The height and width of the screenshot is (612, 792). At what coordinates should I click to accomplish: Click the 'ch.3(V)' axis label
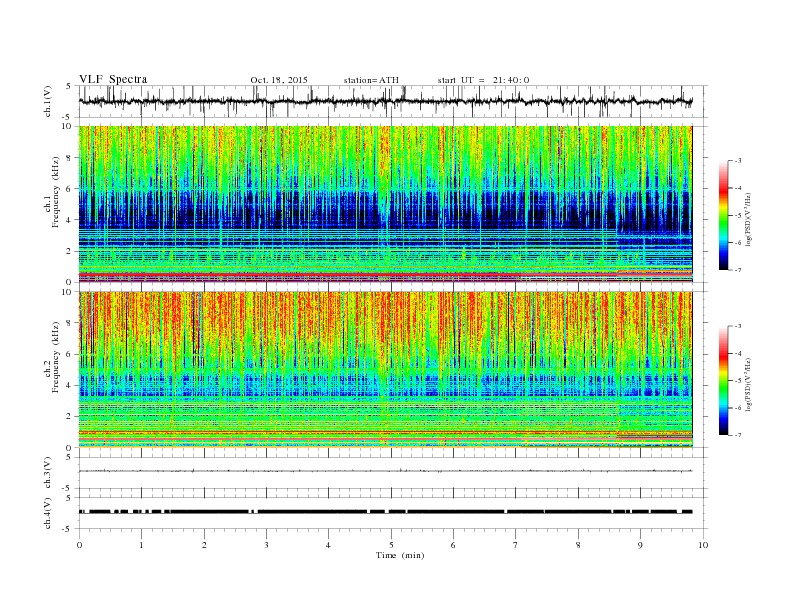(48, 473)
